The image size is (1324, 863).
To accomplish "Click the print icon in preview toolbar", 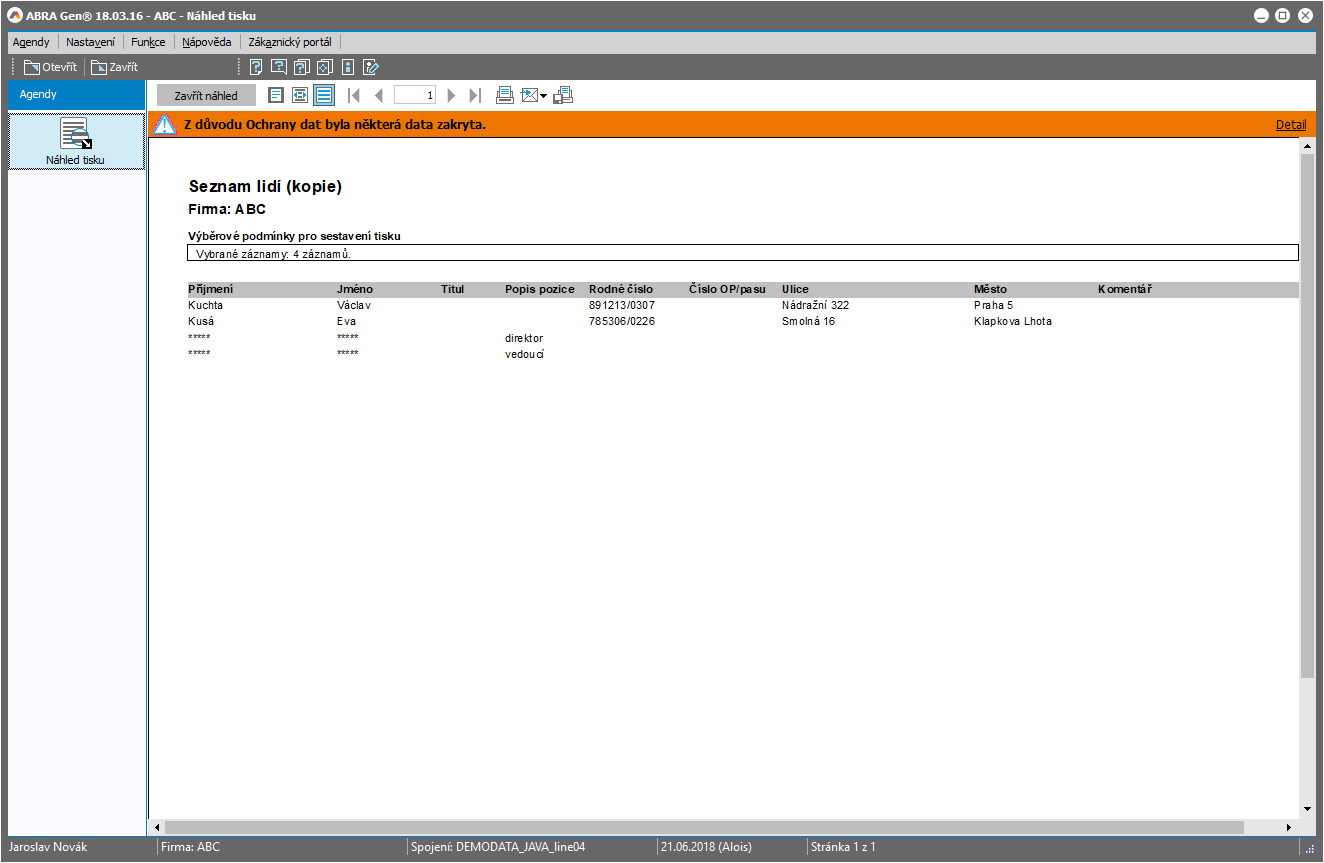I will [x=505, y=95].
